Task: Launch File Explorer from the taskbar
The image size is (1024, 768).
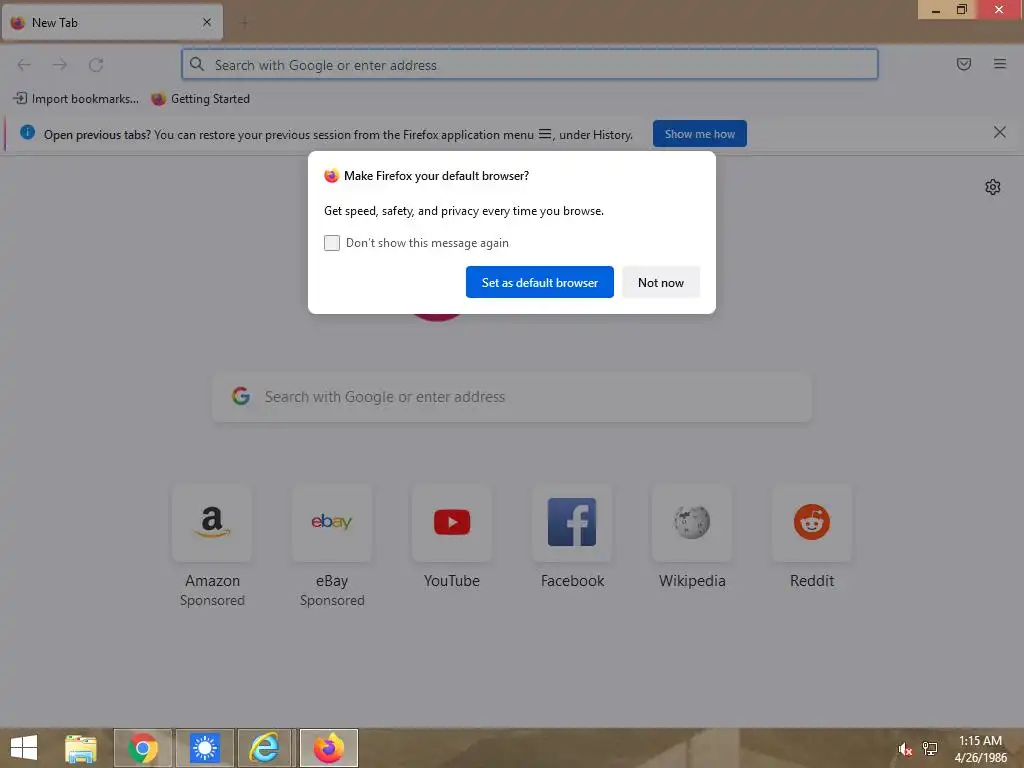Action: pyautogui.click(x=81, y=748)
